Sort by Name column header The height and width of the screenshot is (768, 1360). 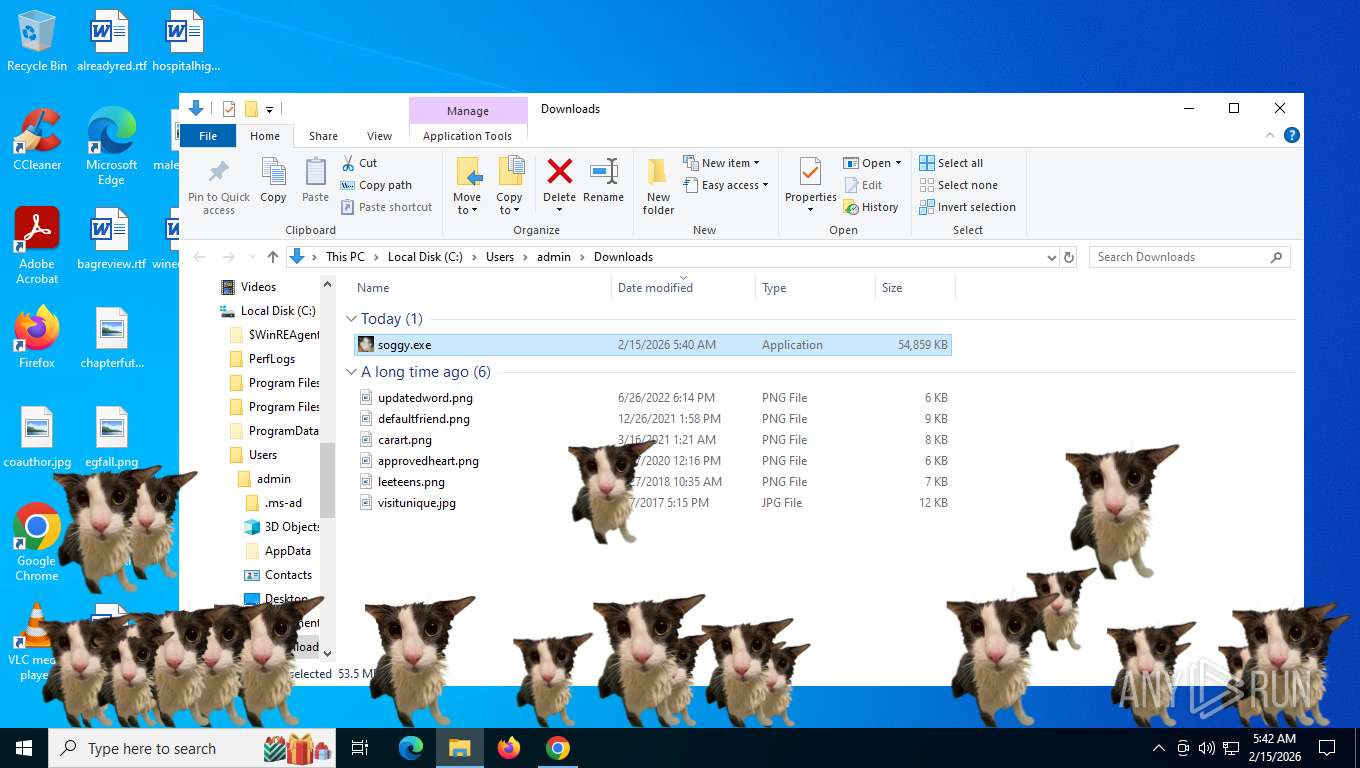480,288
